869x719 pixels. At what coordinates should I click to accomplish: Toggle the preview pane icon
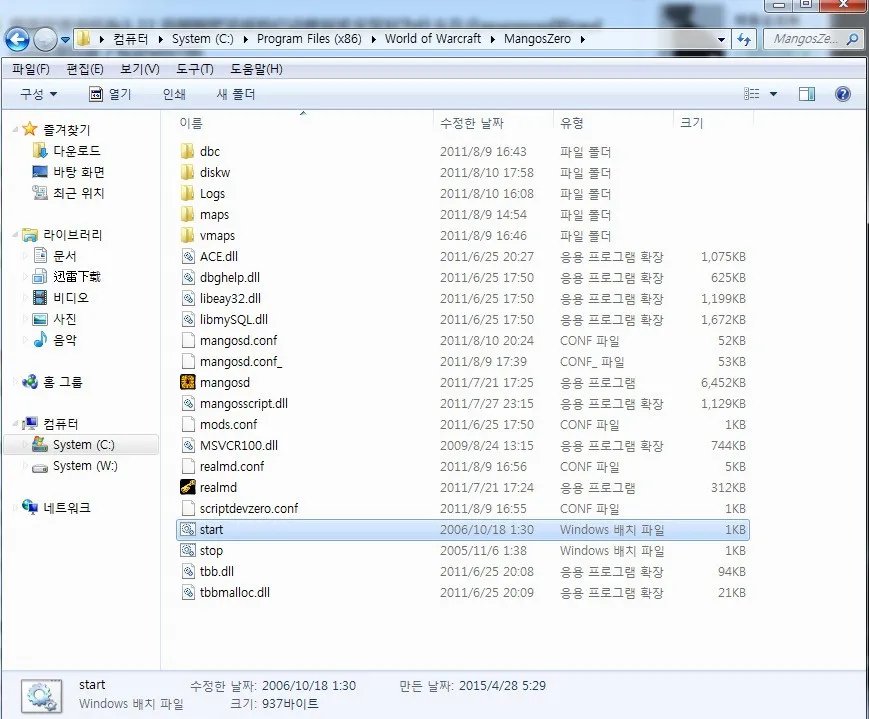pyautogui.click(x=807, y=94)
